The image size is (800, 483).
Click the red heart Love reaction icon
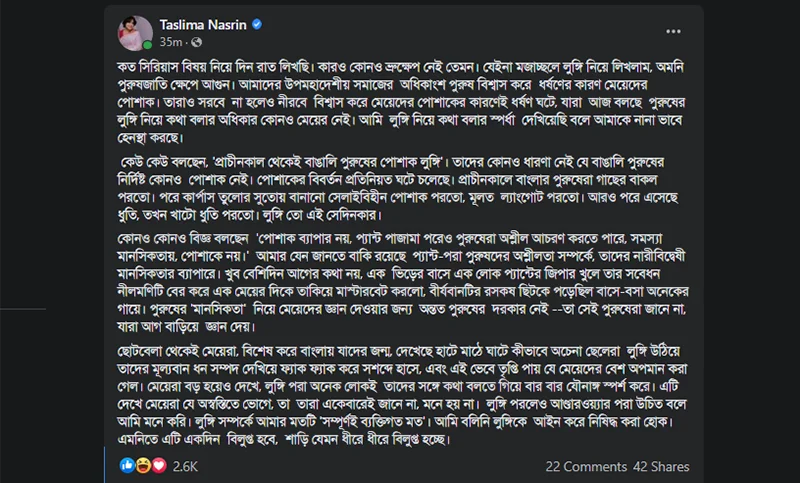(x=159, y=465)
